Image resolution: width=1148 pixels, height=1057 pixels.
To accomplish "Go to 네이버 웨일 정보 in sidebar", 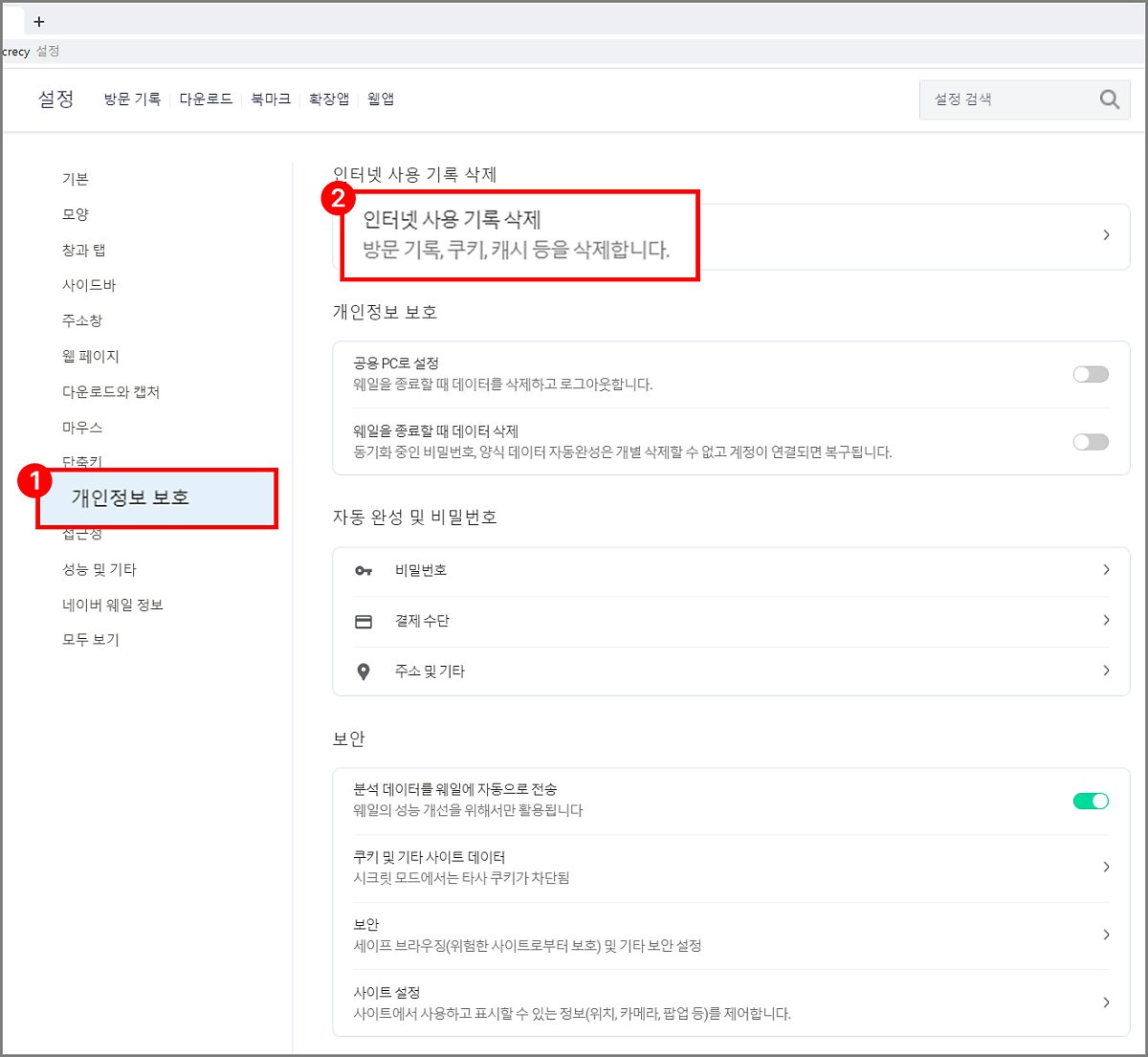I will pos(113,605).
